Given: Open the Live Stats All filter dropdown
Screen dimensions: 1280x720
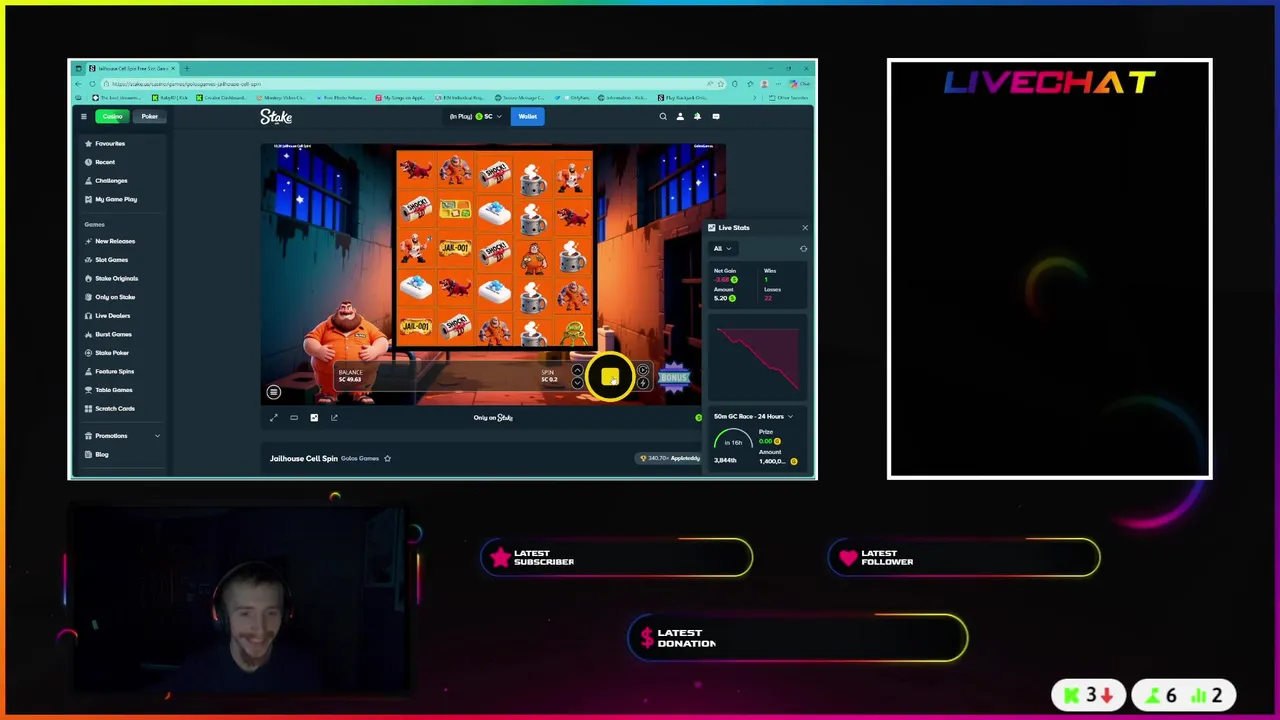Looking at the screenshot, I should click(722, 249).
